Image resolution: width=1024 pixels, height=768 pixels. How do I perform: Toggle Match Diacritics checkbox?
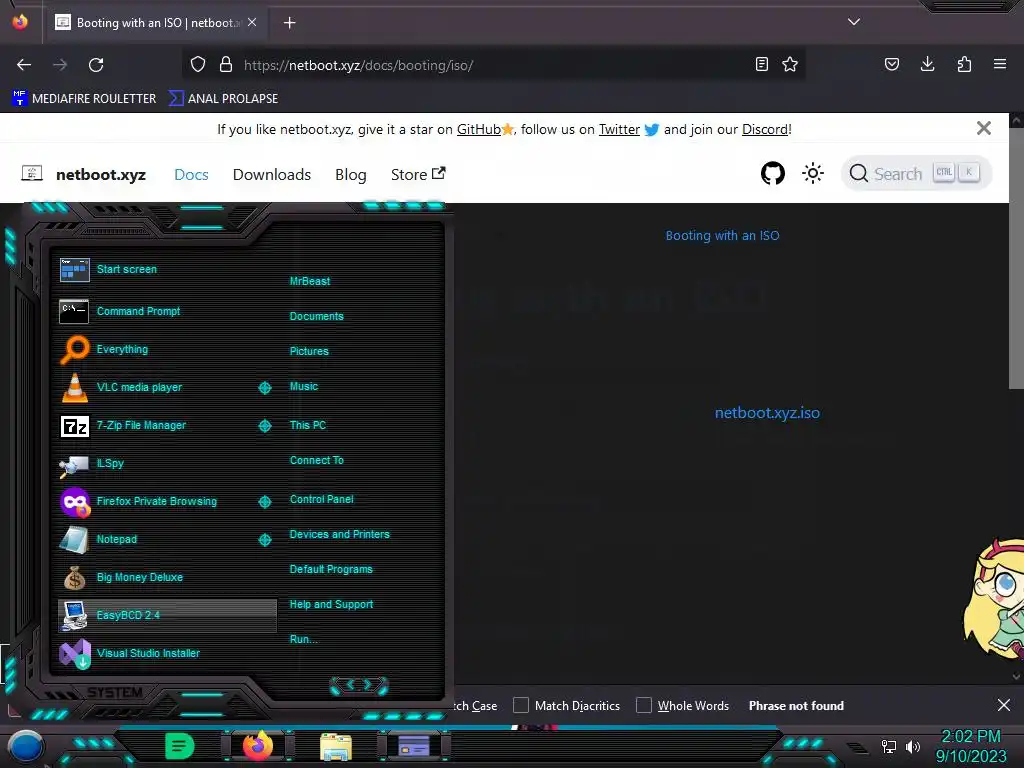pos(520,705)
